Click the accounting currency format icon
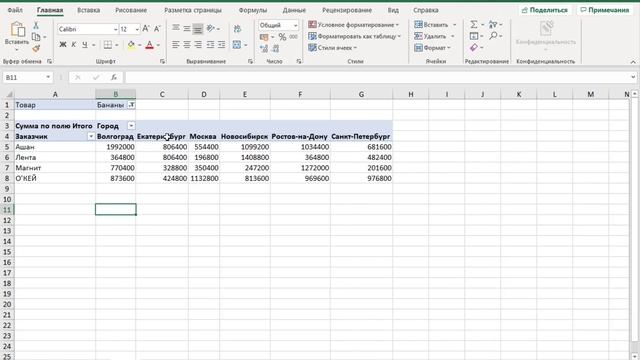 [x=264, y=37]
